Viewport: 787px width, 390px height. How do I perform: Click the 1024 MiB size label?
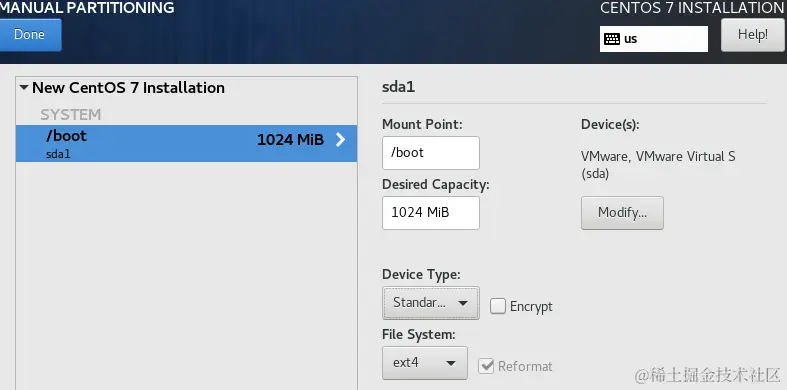[290, 140]
